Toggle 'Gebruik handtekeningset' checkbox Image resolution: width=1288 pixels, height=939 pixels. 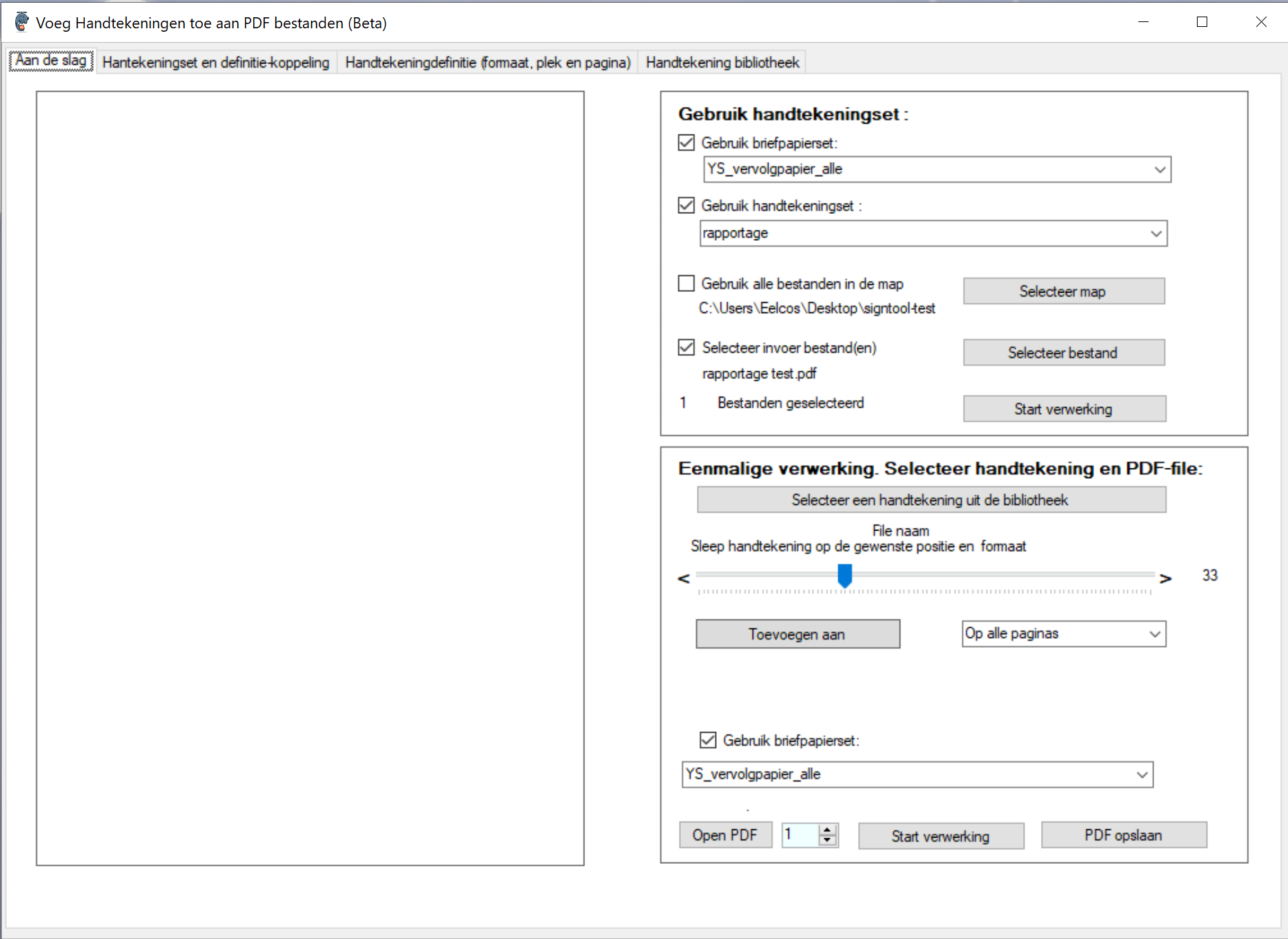point(686,206)
